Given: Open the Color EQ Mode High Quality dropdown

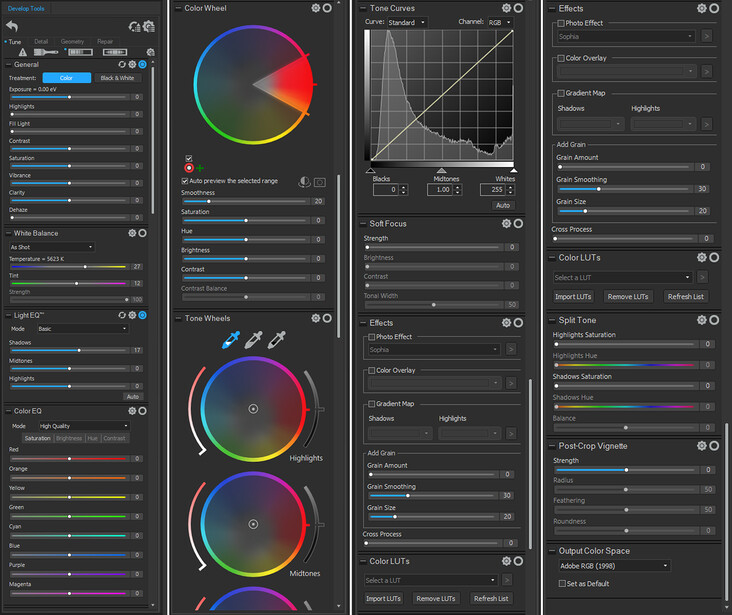Looking at the screenshot, I should [x=84, y=426].
